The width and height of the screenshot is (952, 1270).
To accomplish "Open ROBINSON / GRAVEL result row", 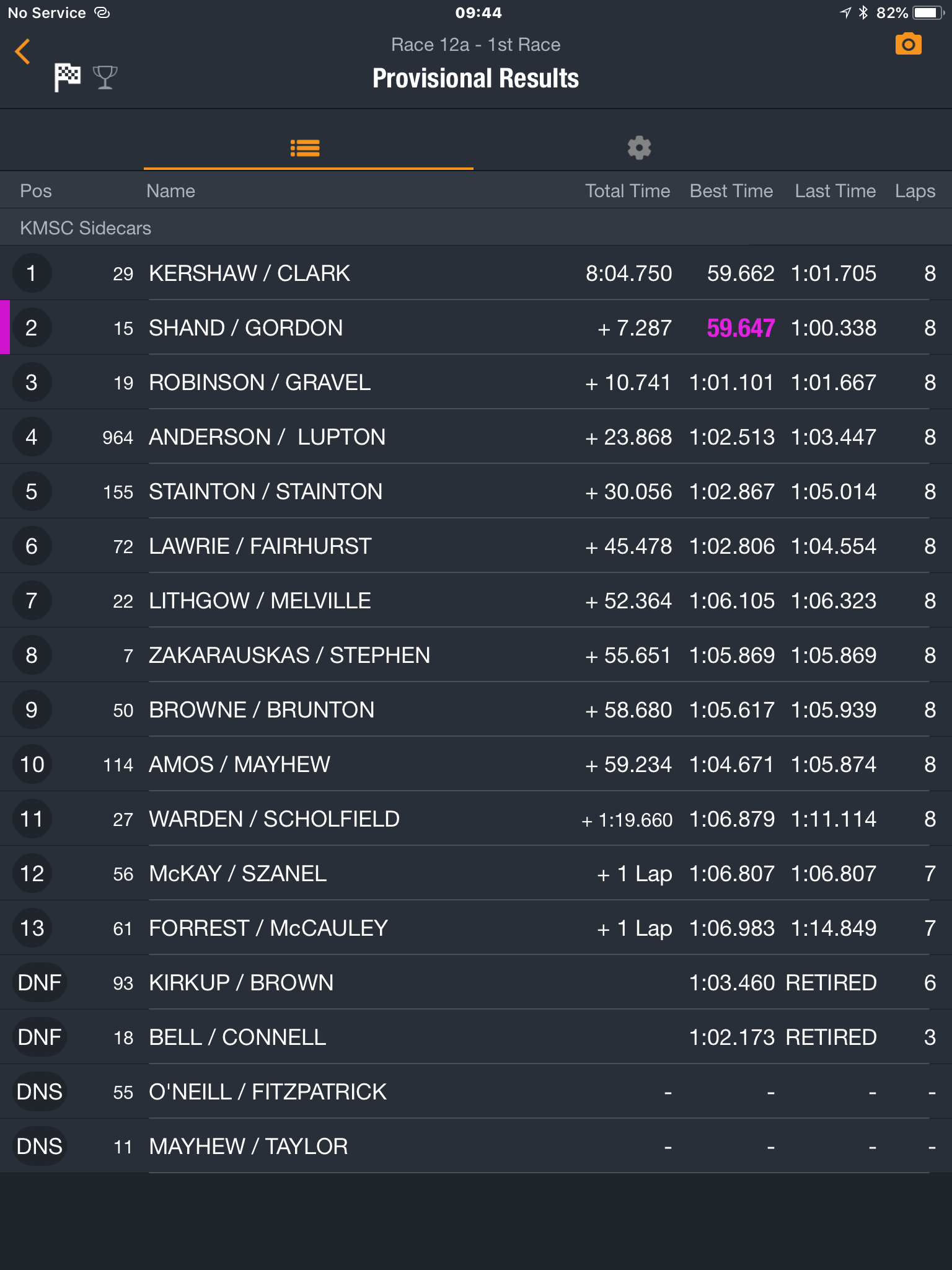I will pos(476,383).
